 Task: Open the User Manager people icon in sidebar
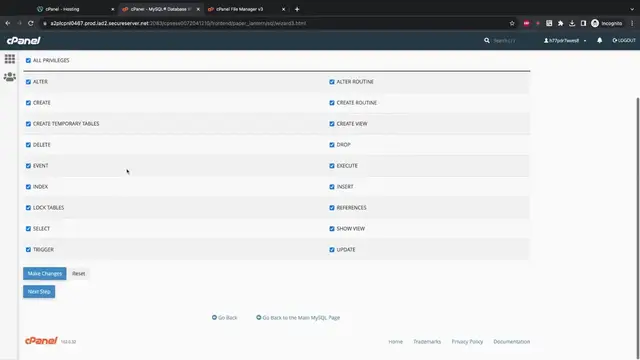(10, 77)
